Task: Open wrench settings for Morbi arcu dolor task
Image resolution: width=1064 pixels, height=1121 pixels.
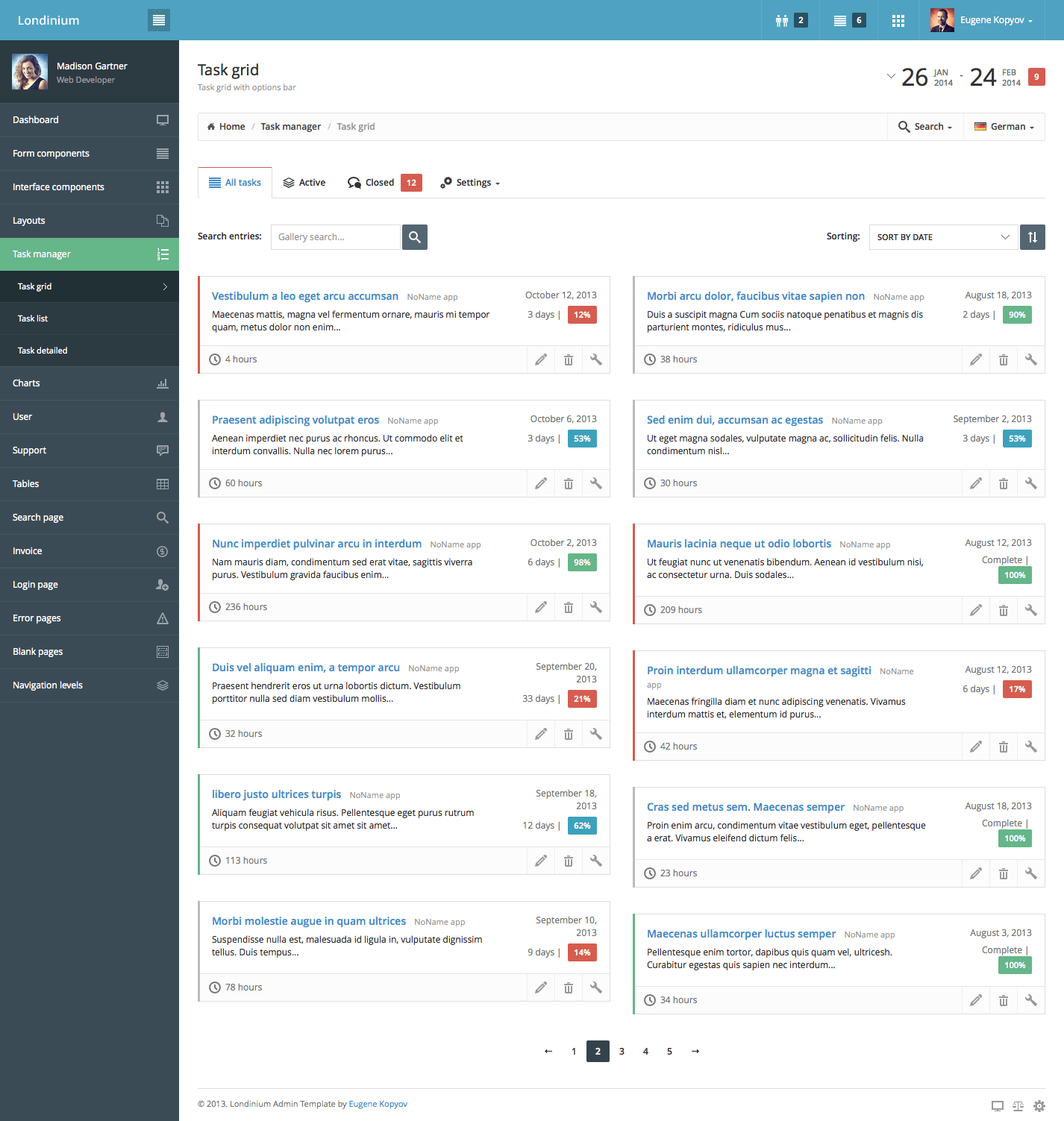Action: (1030, 359)
